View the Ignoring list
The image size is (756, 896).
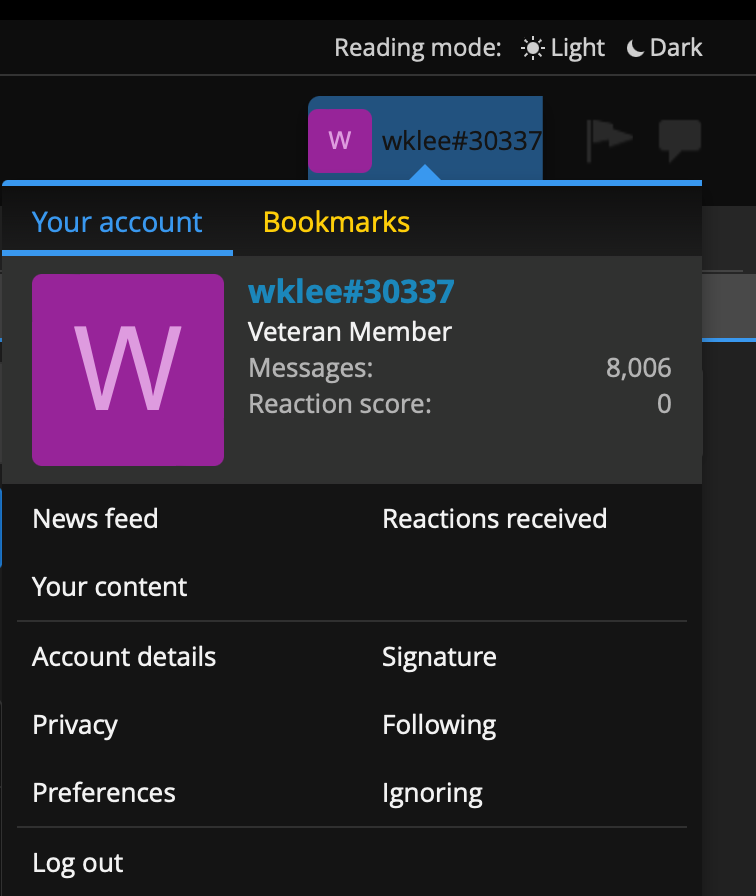(x=432, y=793)
